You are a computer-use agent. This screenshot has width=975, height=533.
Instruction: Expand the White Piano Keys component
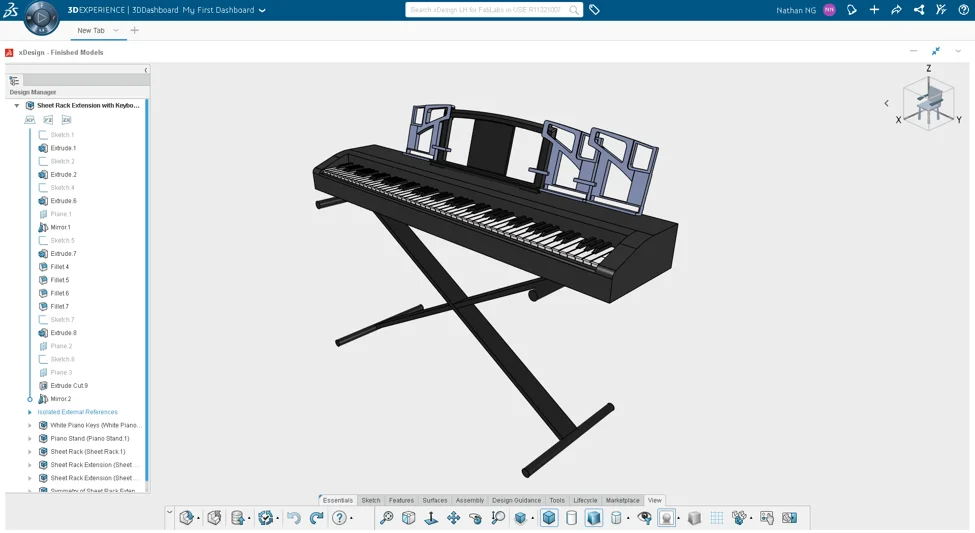pyautogui.click(x=29, y=425)
